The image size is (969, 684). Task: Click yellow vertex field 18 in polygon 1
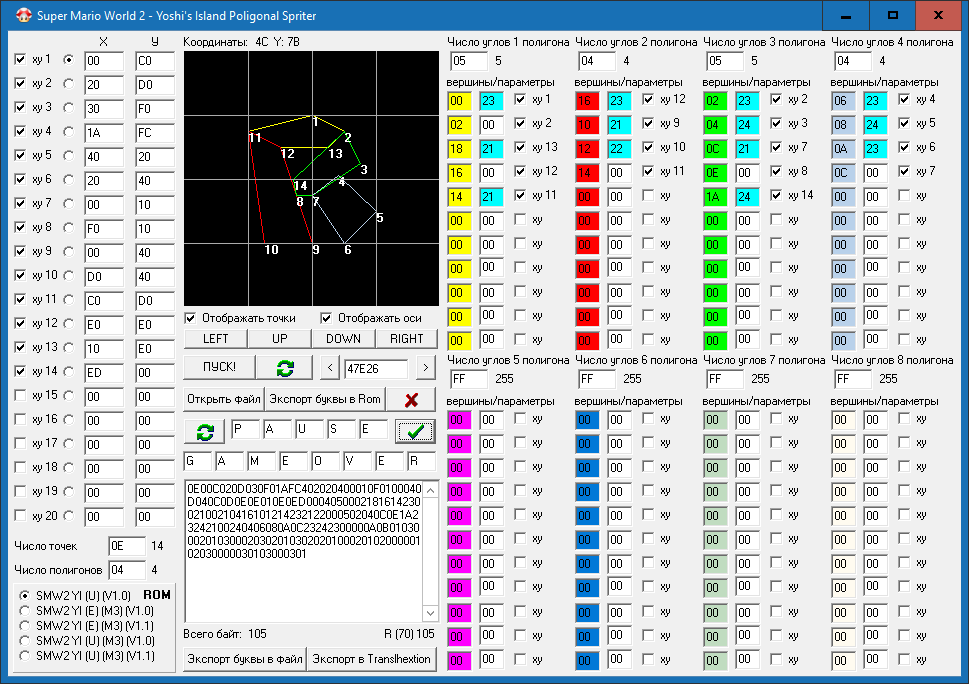[459, 149]
